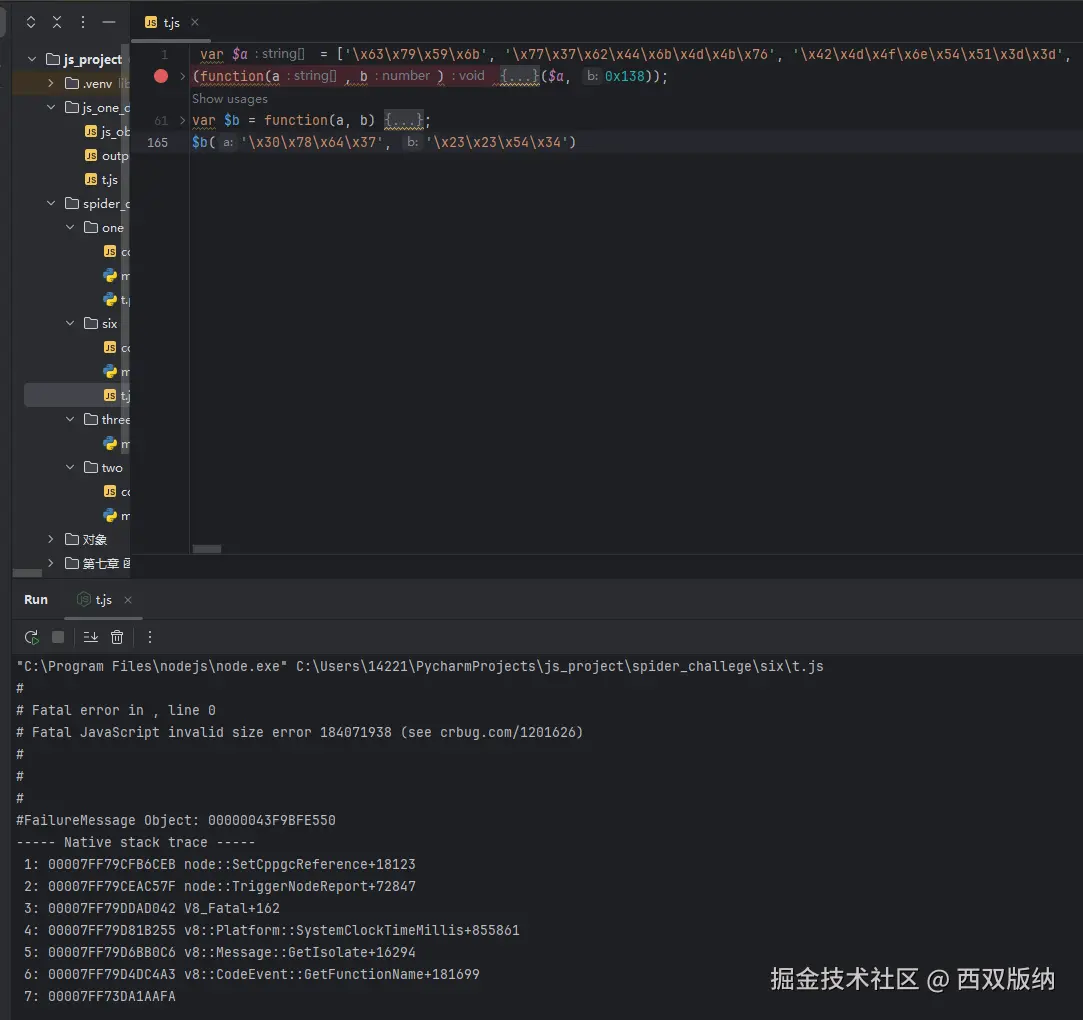Image resolution: width=1083 pixels, height=1020 pixels.
Task: Expand folded $b function at line 61
Action: [x=182, y=120]
